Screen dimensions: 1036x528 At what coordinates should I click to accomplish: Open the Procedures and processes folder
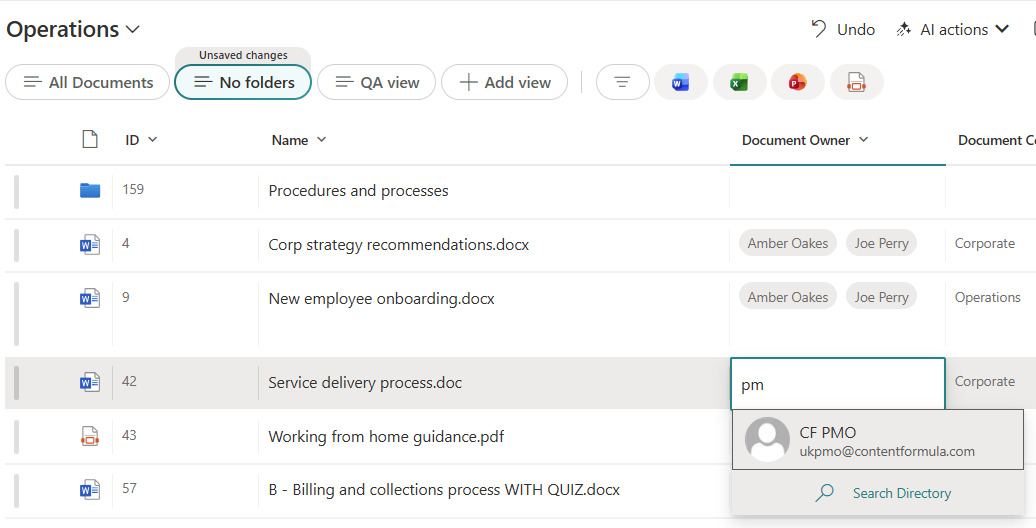[x=358, y=191]
